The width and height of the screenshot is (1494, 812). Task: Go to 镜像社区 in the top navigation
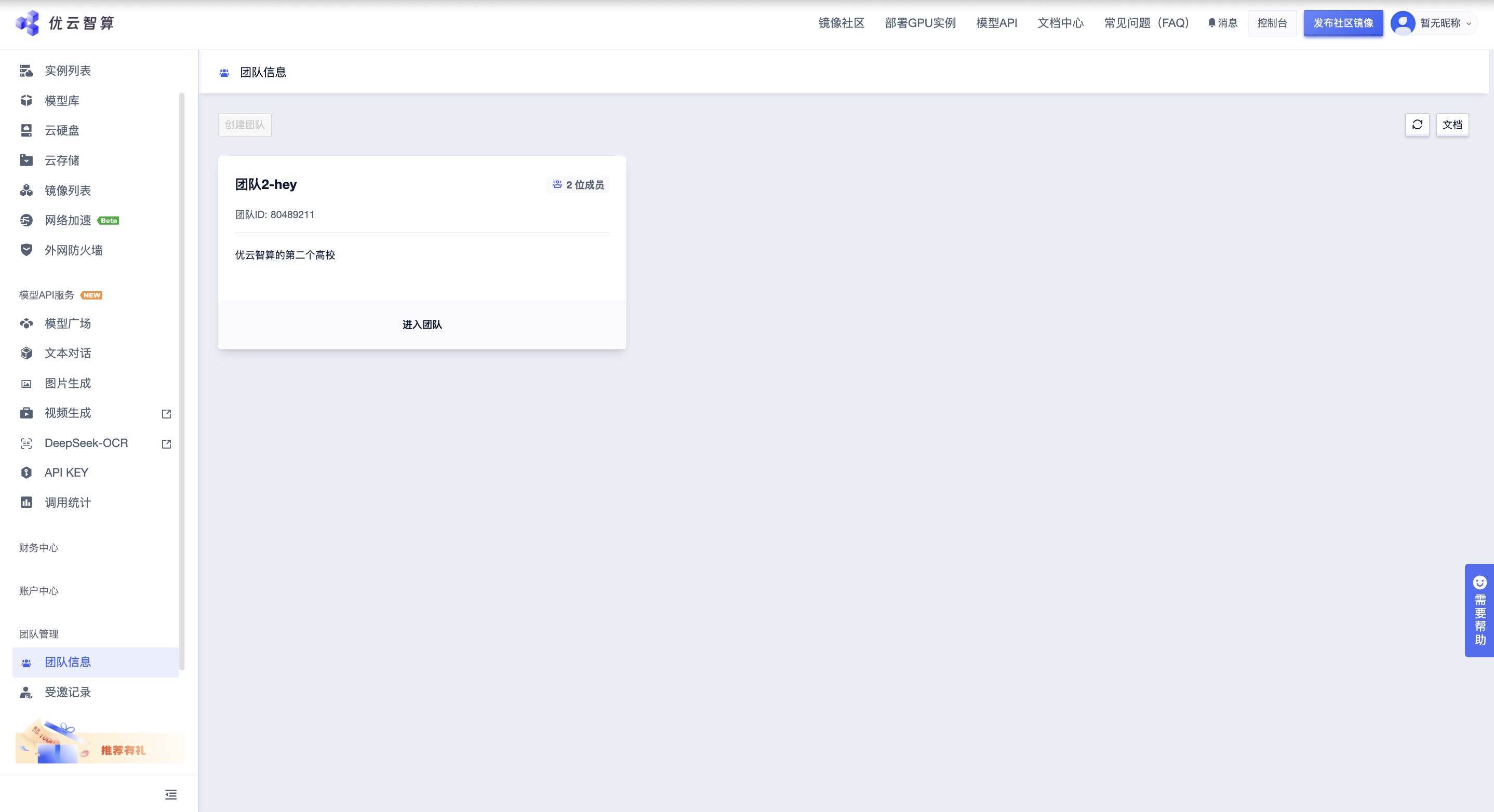coord(841,23)
